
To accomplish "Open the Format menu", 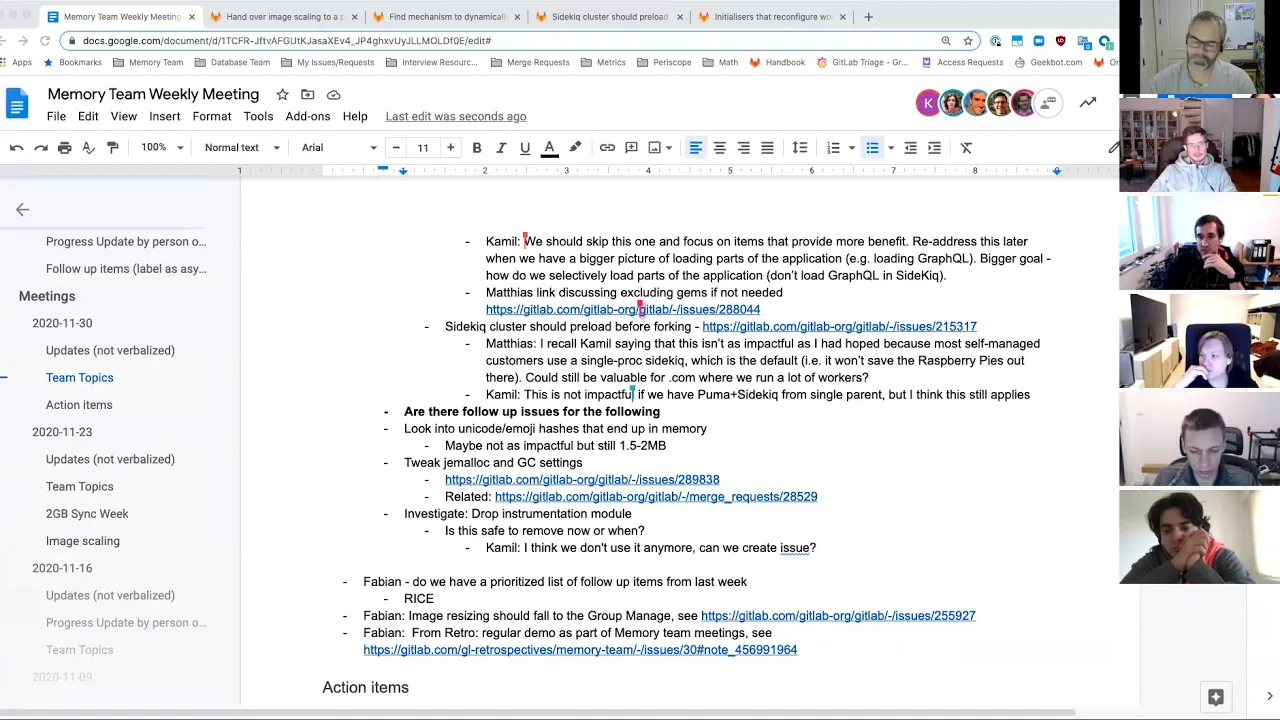I will click(212, 117).
